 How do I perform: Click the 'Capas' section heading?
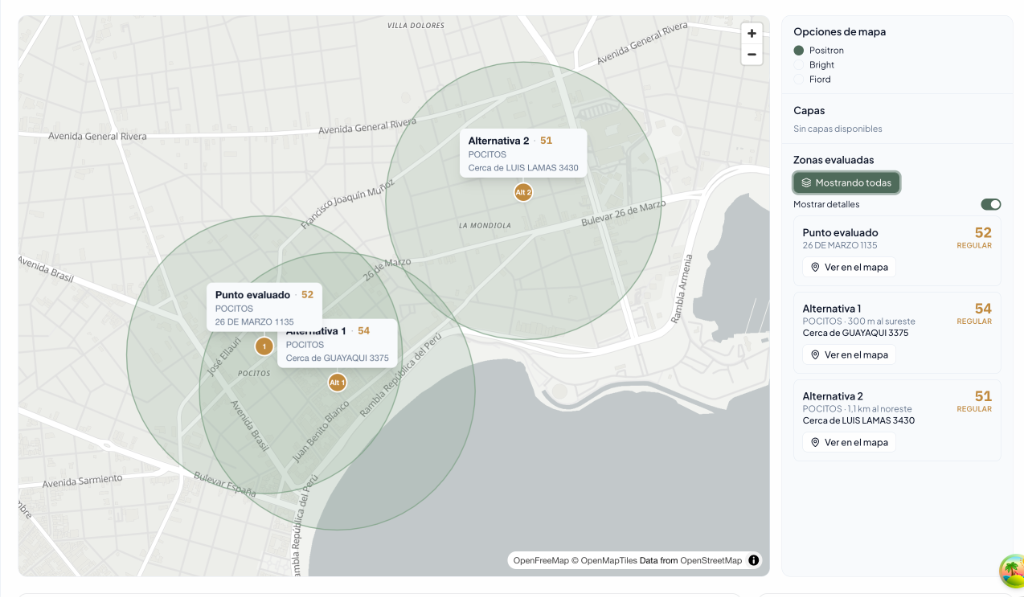(x=809, y=110)
